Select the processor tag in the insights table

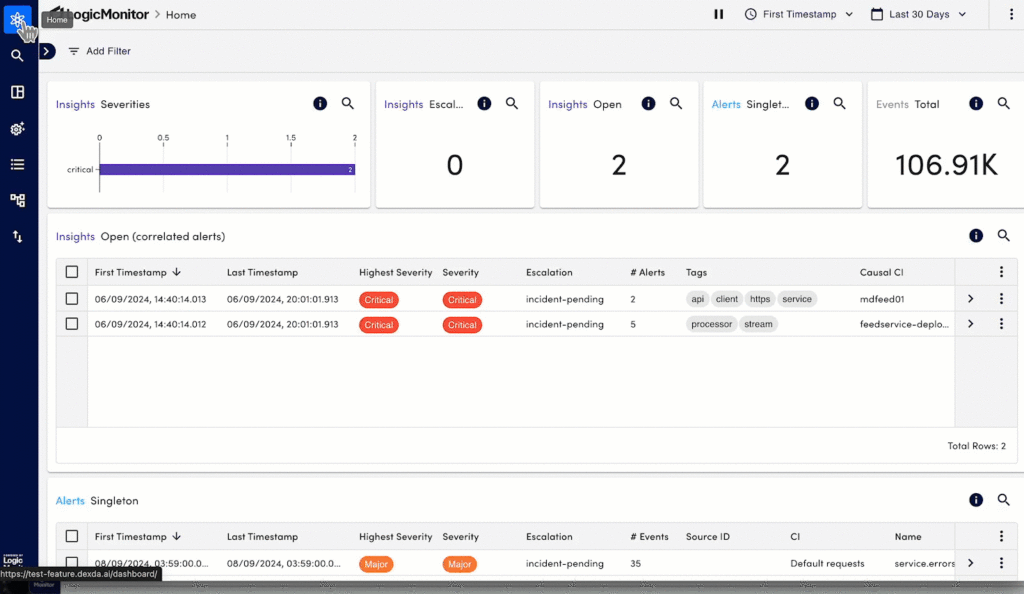pos(711,324)
